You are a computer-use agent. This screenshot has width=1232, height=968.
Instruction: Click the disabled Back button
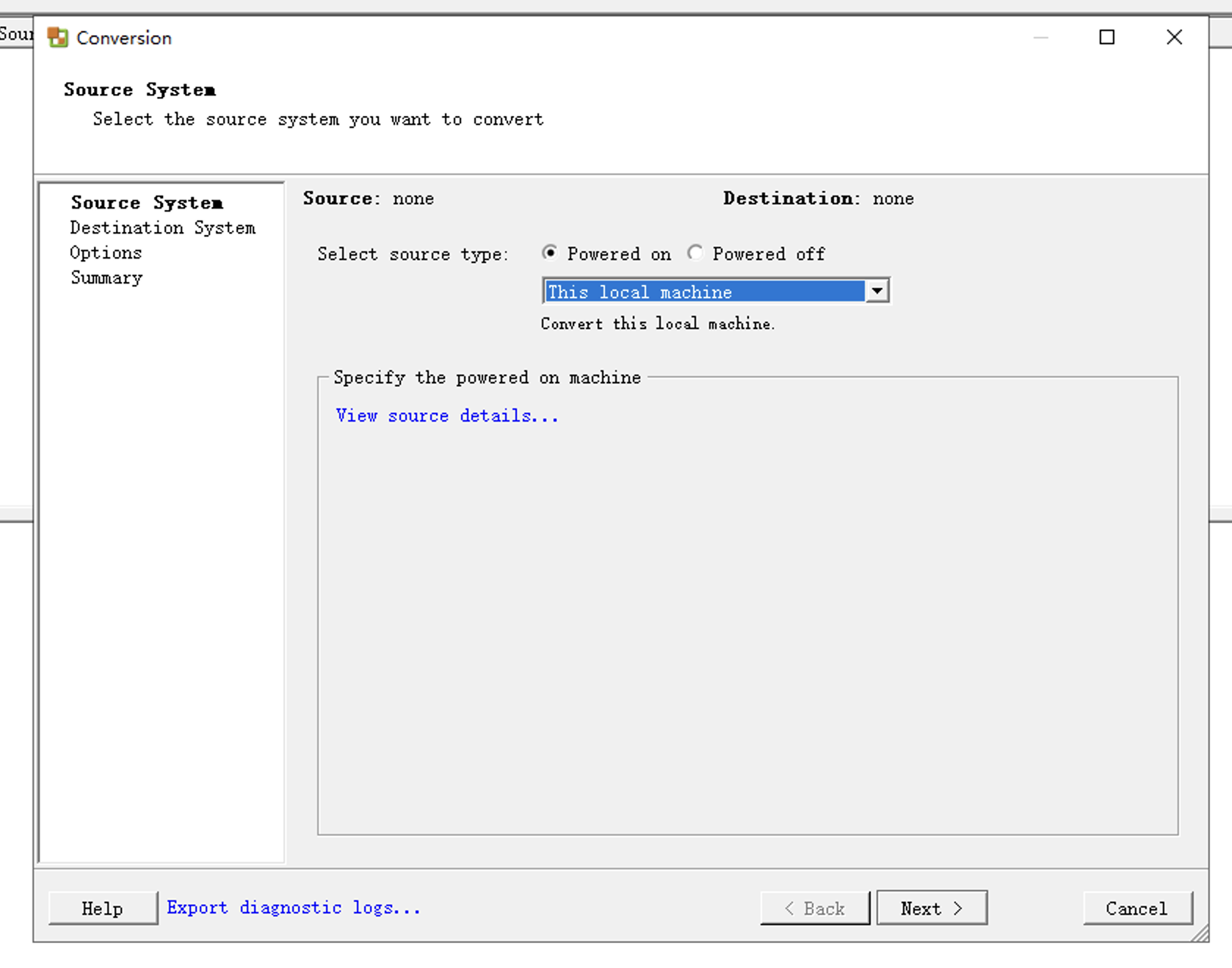[x=815, y=908]
